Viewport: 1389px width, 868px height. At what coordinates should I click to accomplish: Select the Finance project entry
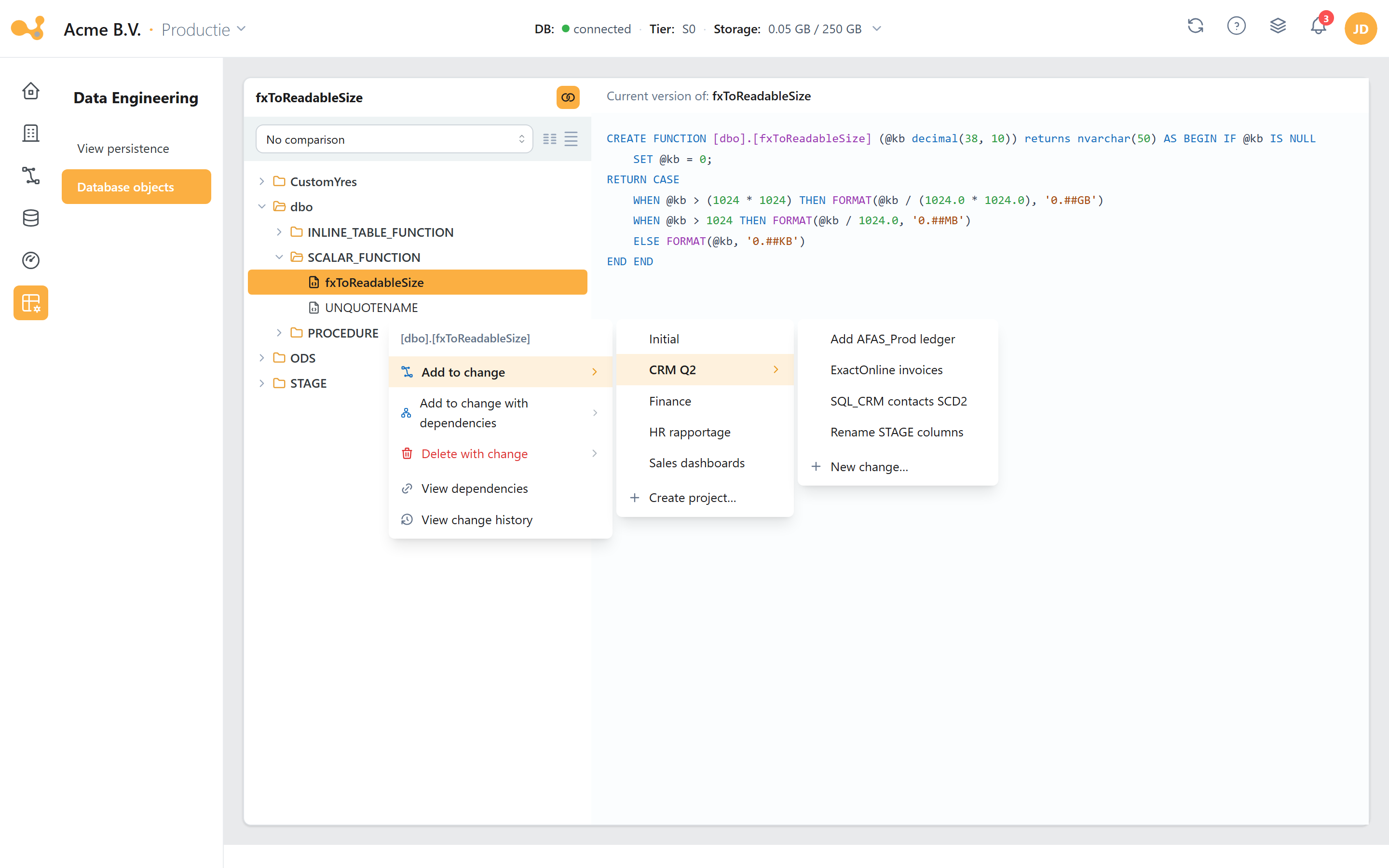[x=704, y=401]
